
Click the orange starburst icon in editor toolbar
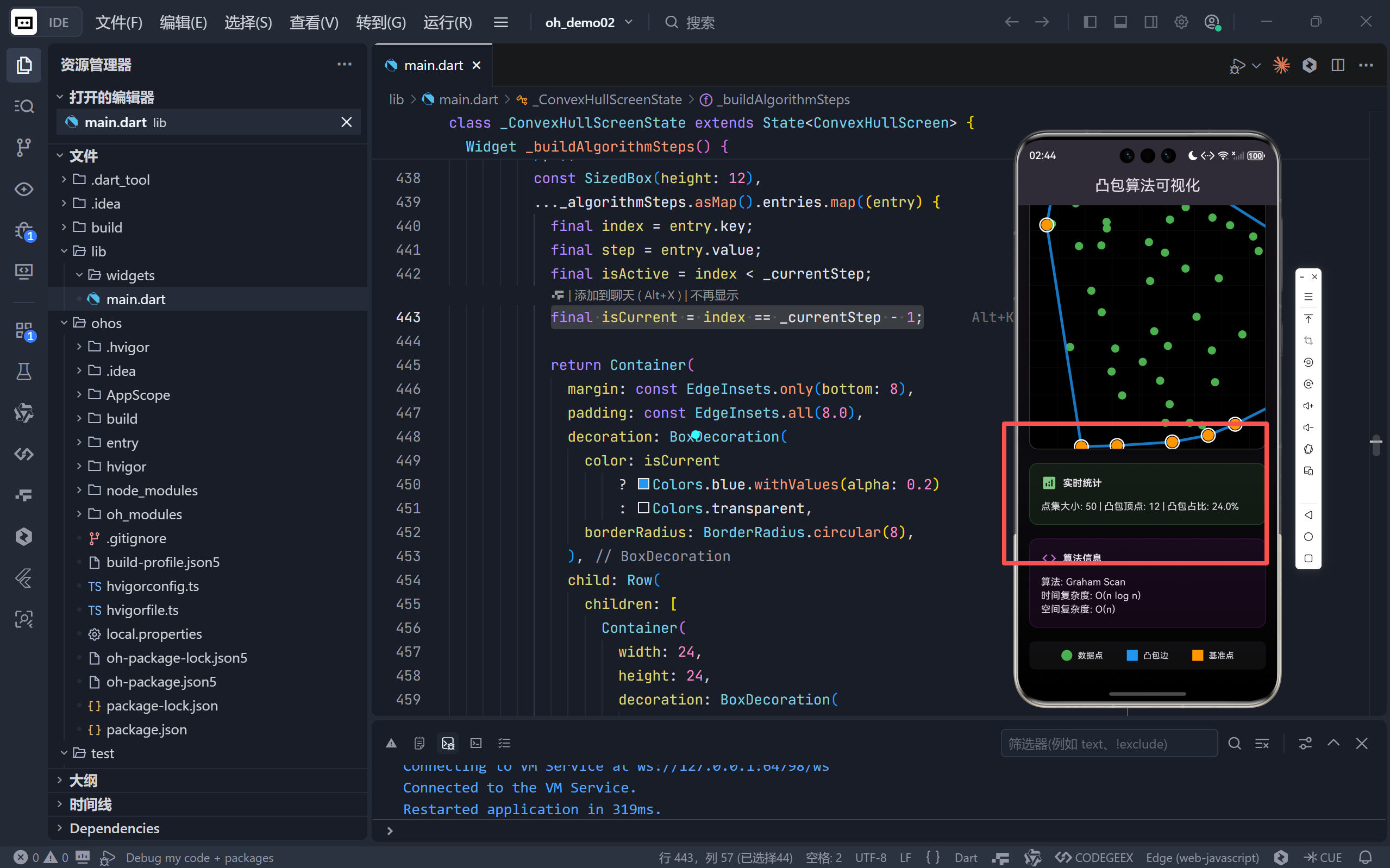coord(1281,65)
